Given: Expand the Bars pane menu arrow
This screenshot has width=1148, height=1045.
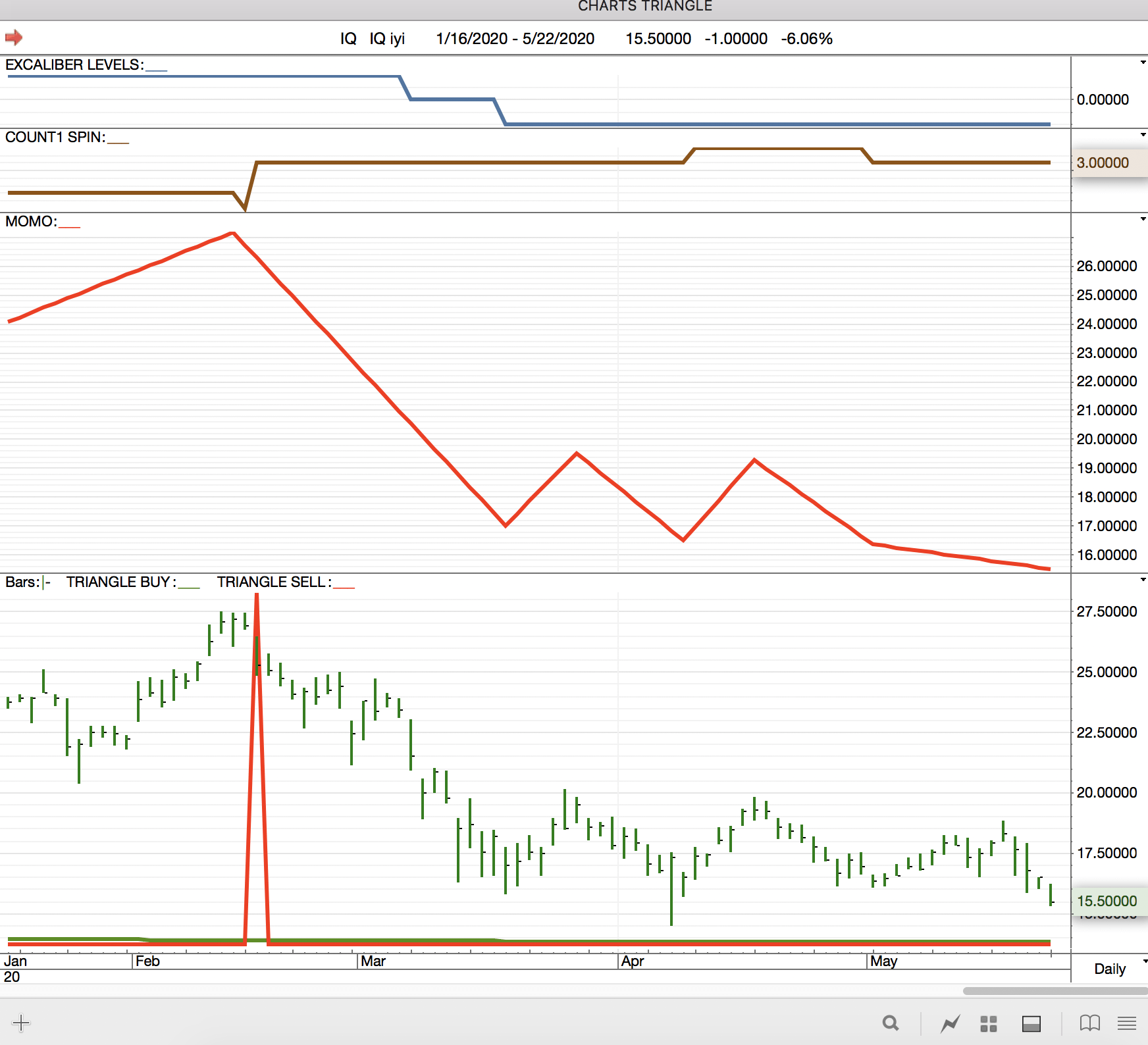Looking at the screenshot, I should (1143, 580).
